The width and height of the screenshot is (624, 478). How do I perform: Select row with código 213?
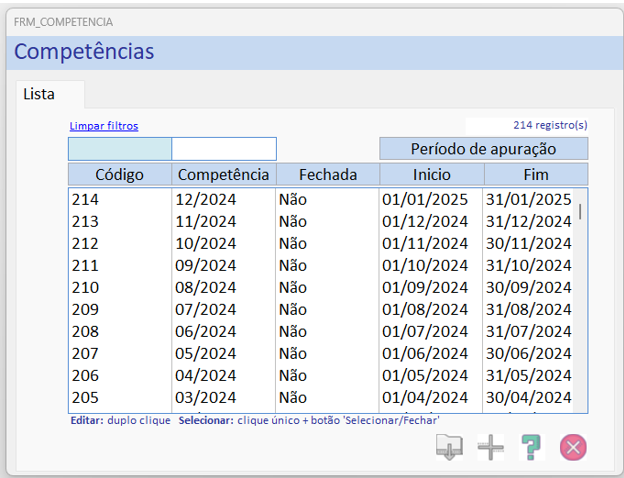pos(321,221)
